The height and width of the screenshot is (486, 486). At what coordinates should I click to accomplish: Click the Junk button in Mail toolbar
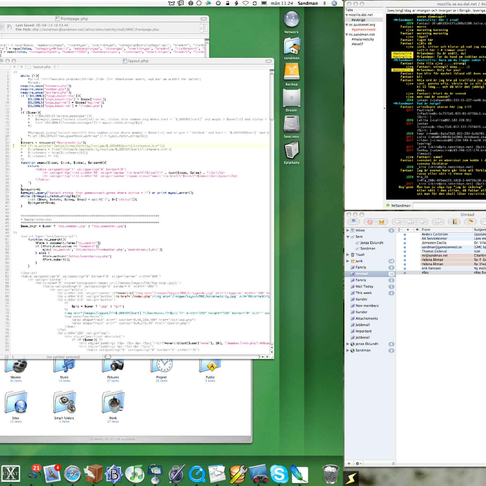[x=381, y=222]
